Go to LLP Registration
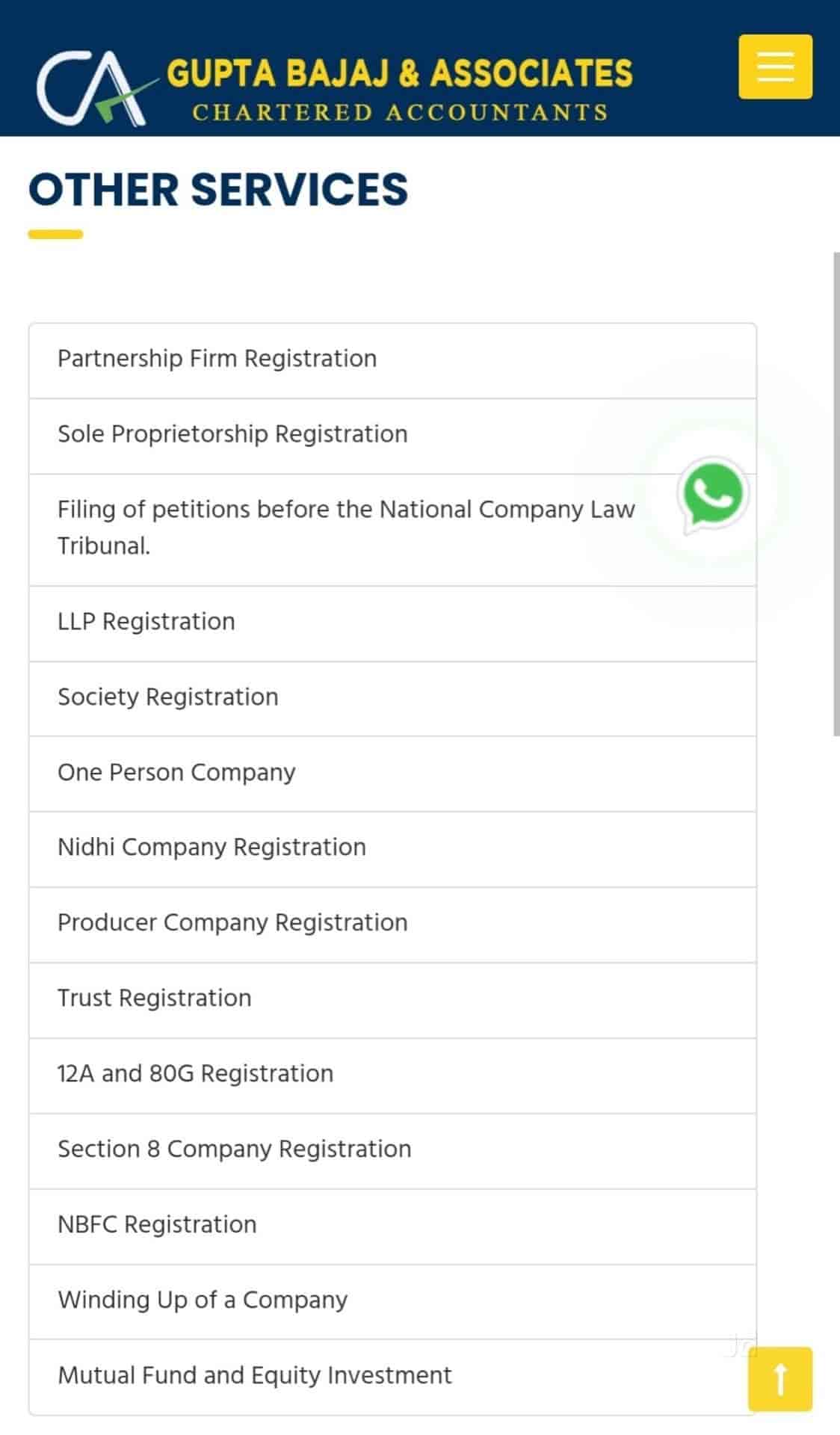The height and width of the screenshot is (1435, 840). (146, 622)
